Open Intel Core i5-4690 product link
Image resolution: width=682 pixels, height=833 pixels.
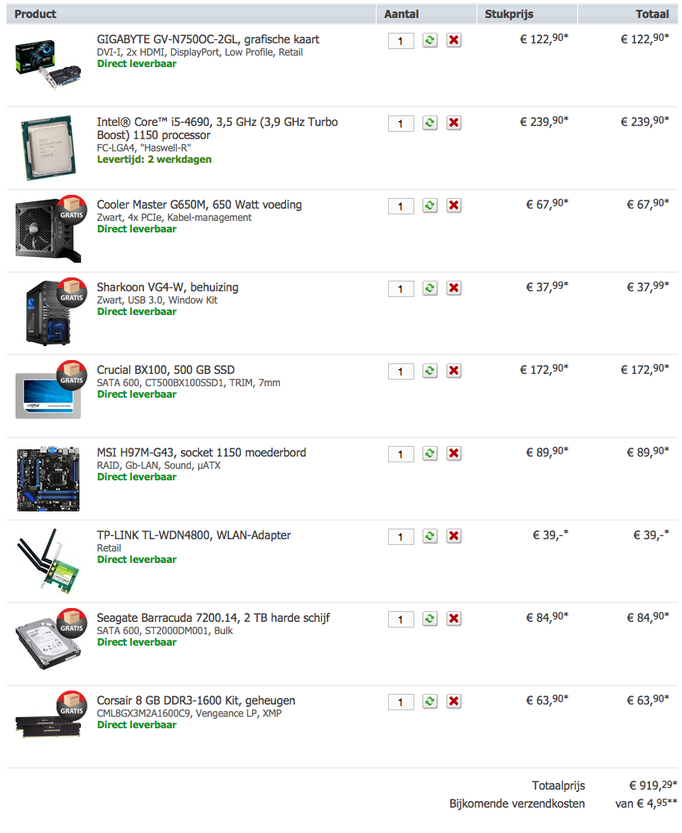click(217, 129)
